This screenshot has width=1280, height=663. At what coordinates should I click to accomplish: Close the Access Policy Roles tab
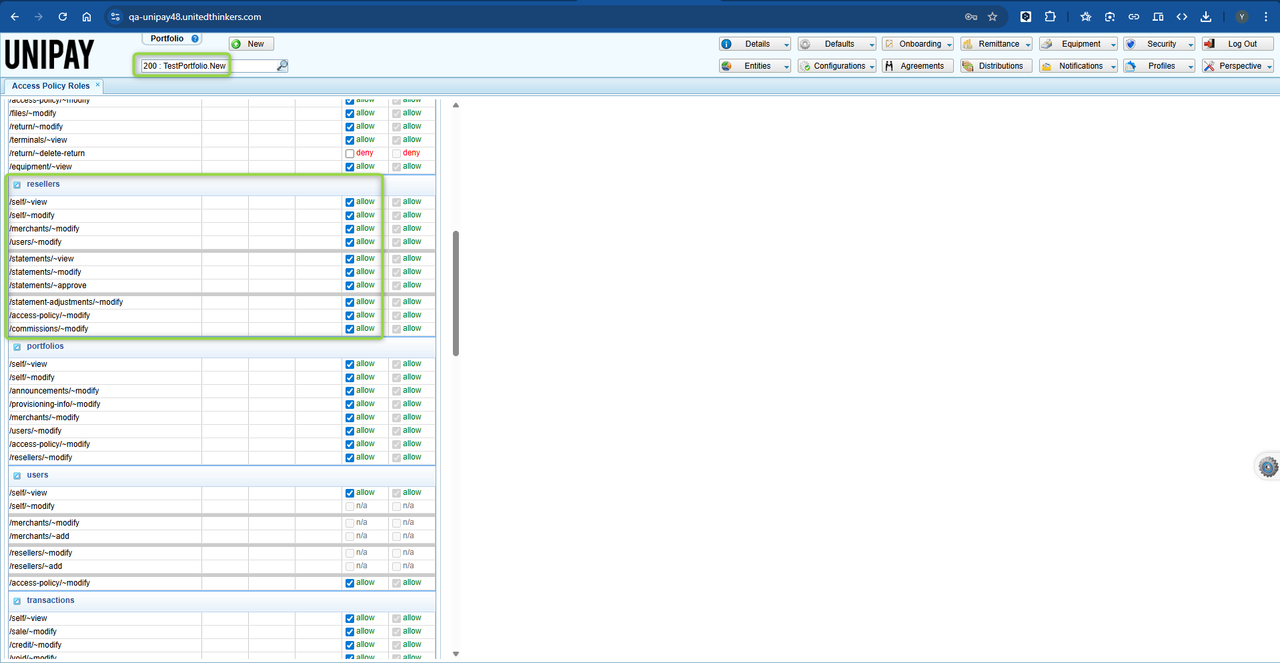pos(98,85)
